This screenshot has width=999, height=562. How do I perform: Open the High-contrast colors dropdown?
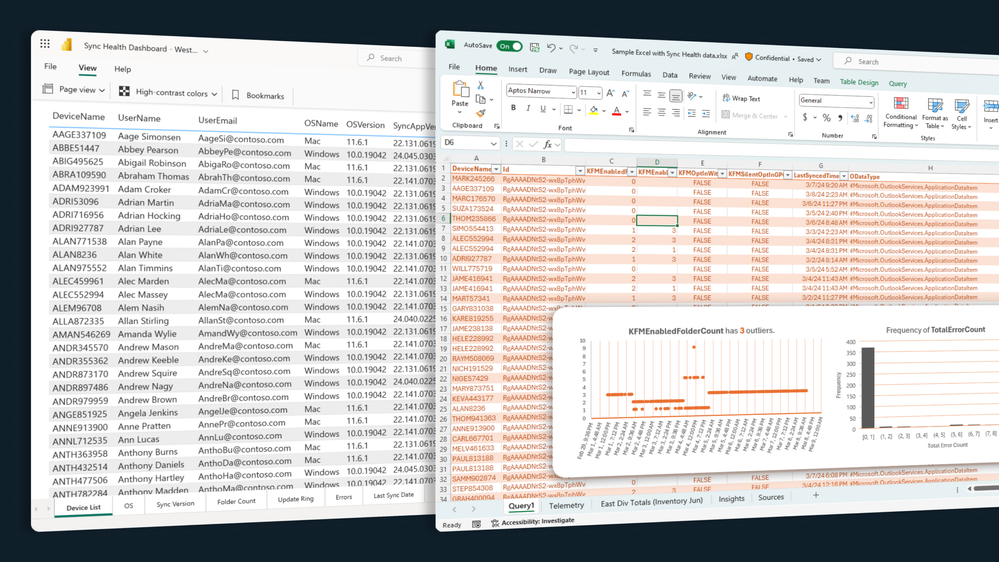click(x=168, y=92)
